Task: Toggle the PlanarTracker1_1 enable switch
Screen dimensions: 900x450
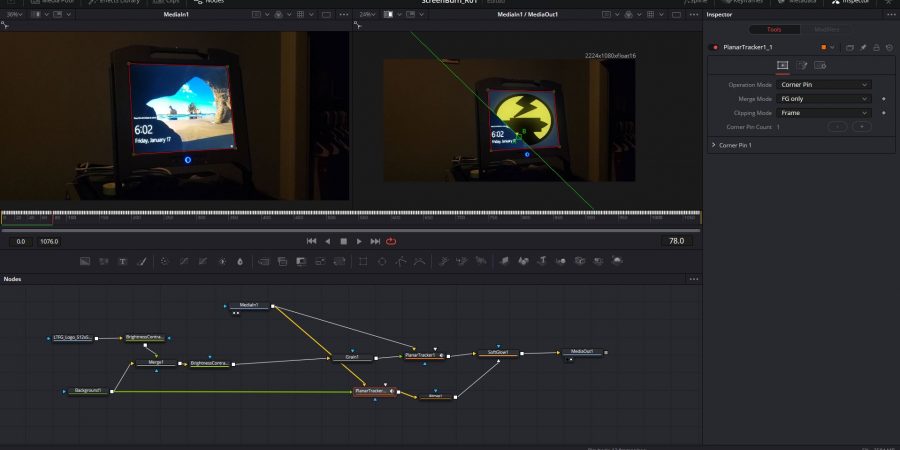Action: point(713,47)
